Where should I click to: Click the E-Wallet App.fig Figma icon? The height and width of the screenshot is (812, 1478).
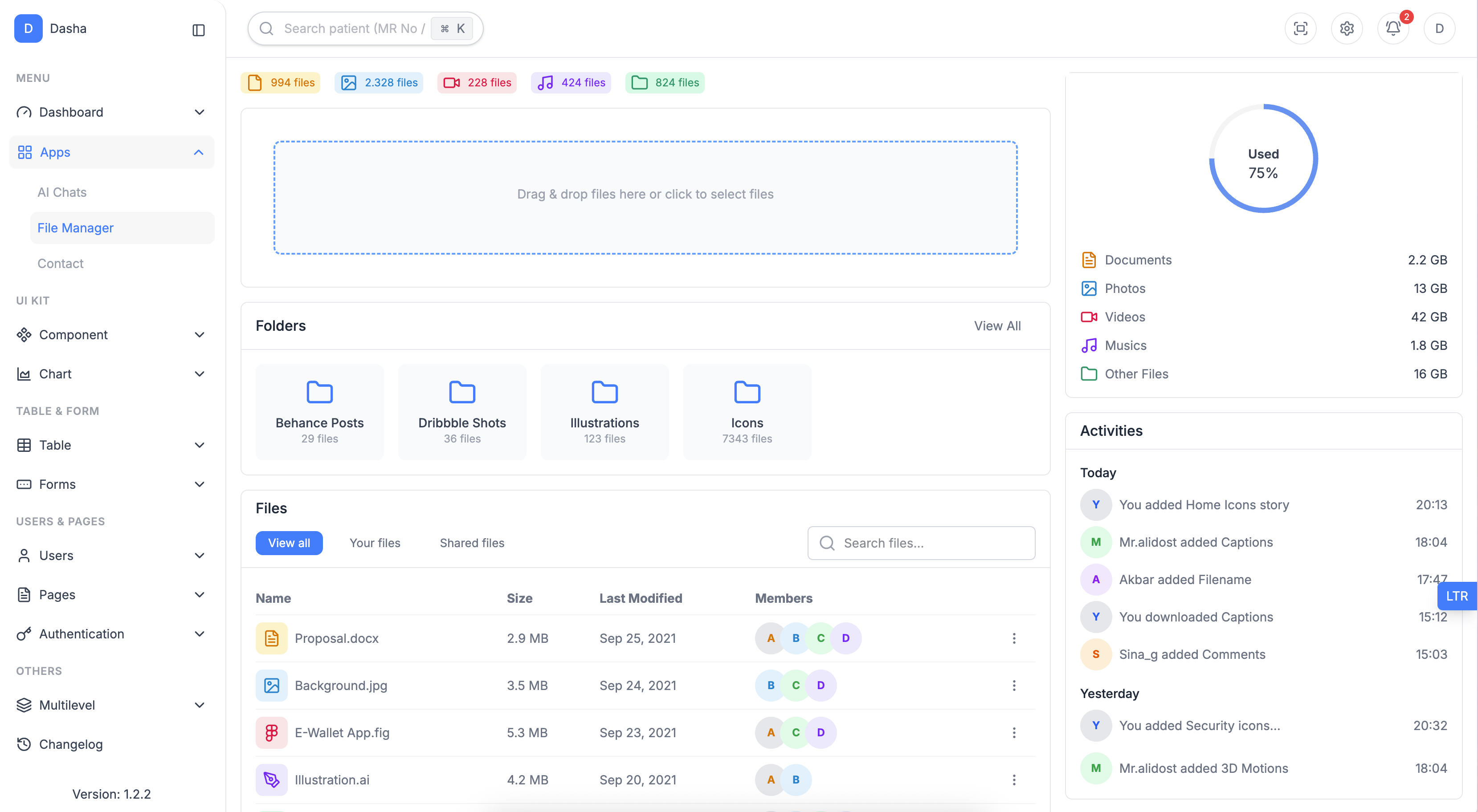point(271,732)
